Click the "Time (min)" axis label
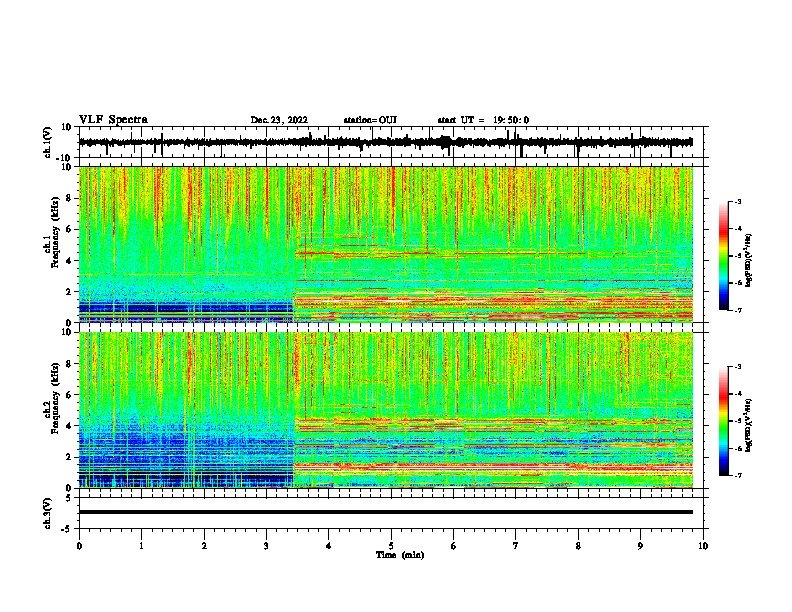The image size is (792, 612). coord(400,555)
